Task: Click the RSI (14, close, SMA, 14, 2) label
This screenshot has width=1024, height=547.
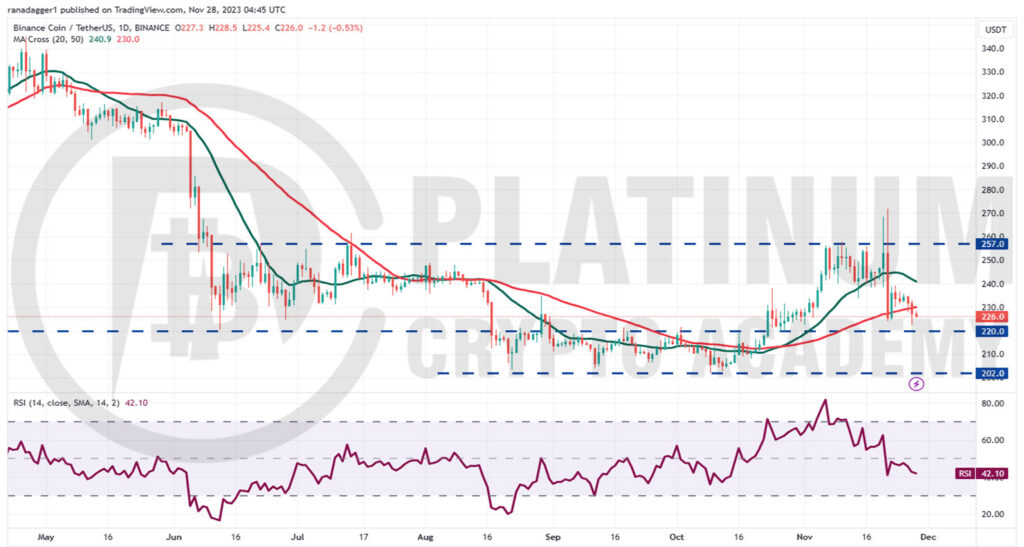Action: [x=67, y=403]
